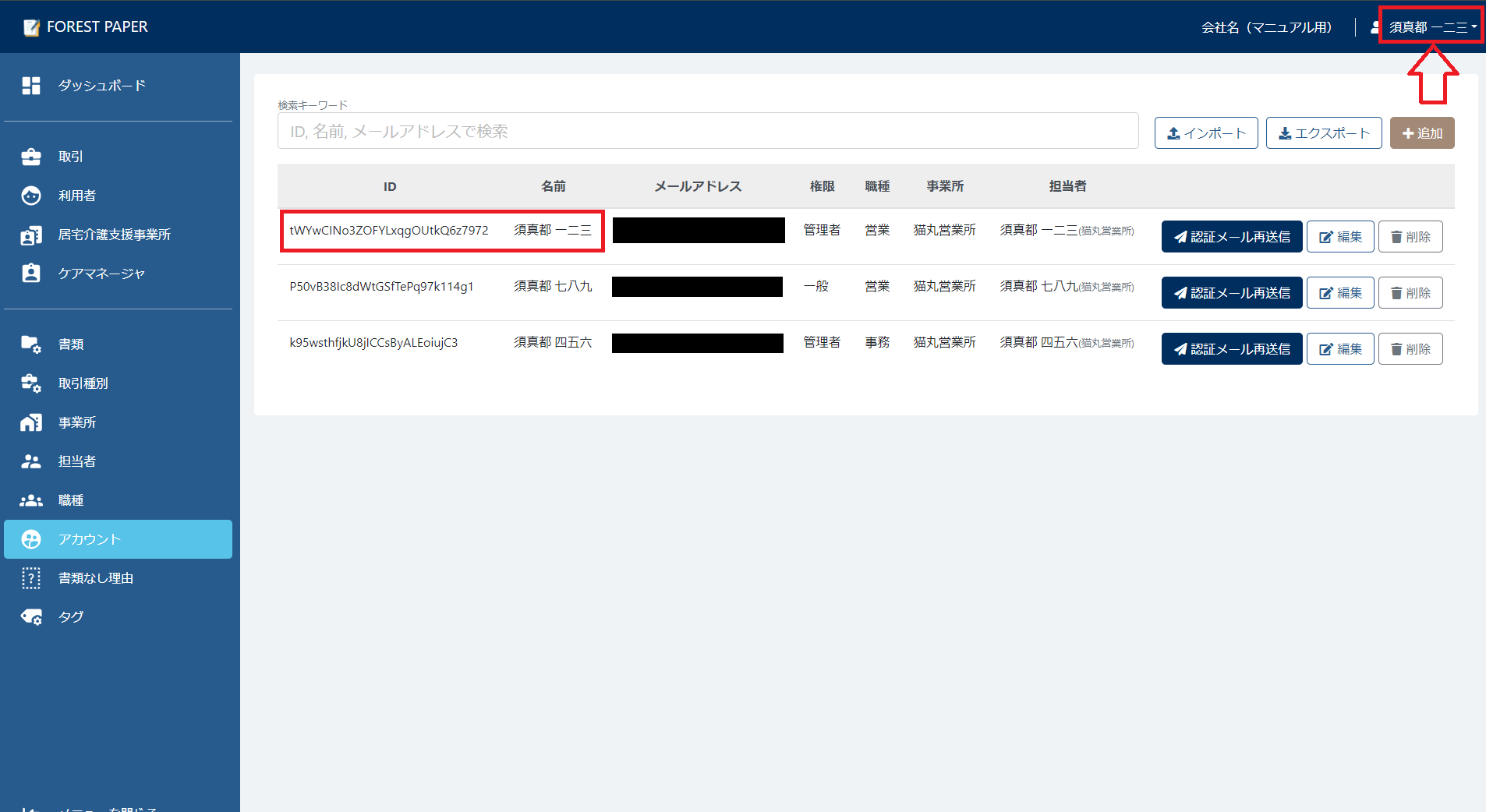Open the 須真都 一二三 account dropdown

point(1429,26)
